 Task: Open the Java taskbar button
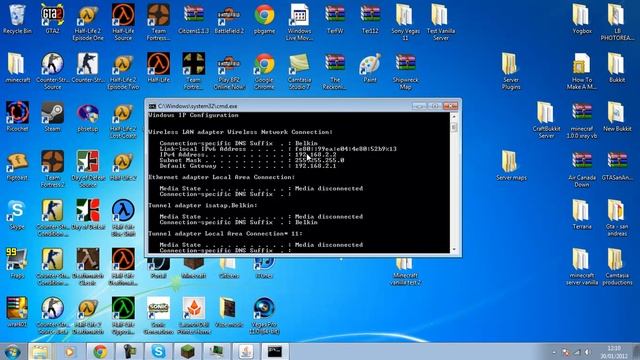[x=246, y=351]
